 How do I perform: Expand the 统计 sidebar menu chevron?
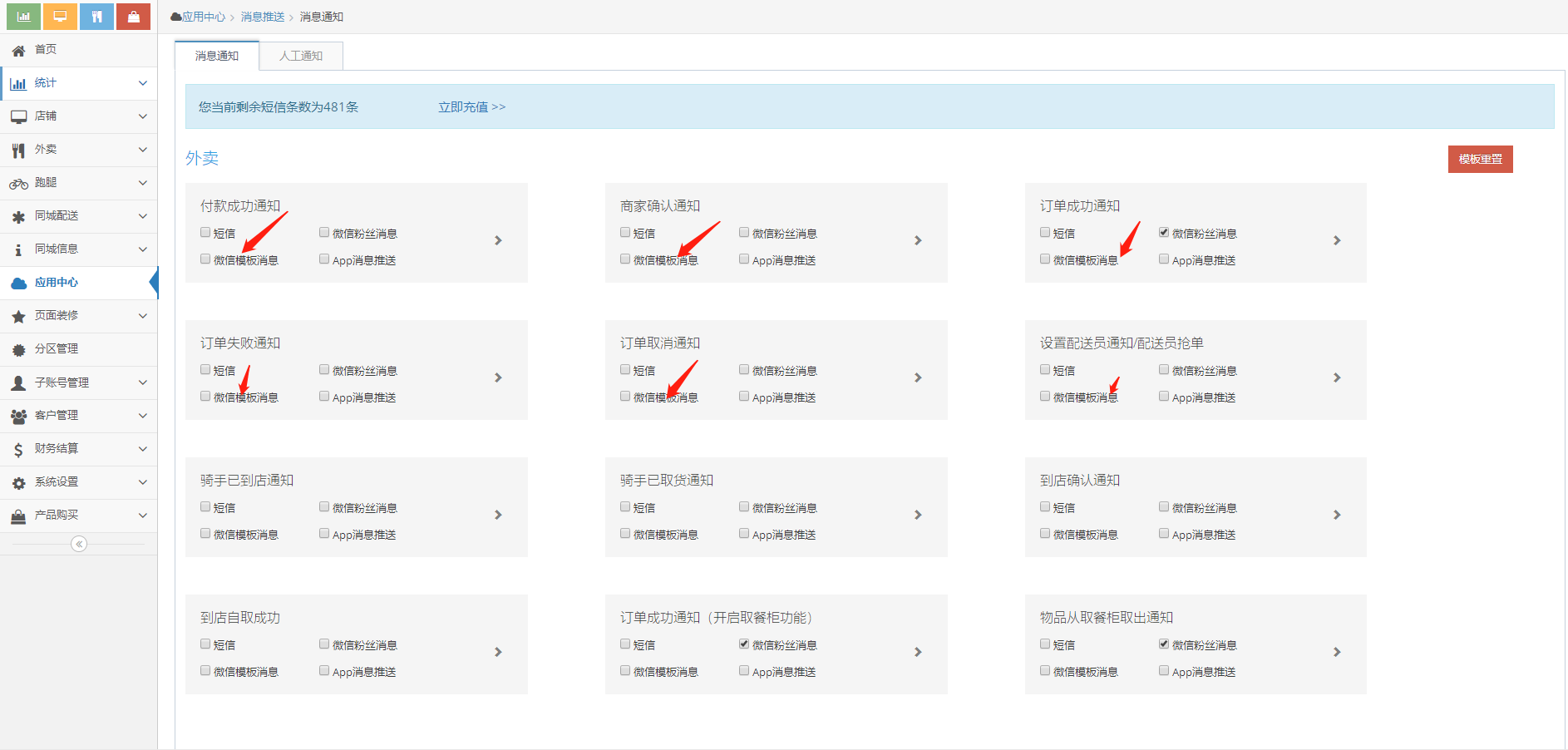point(142,83)
